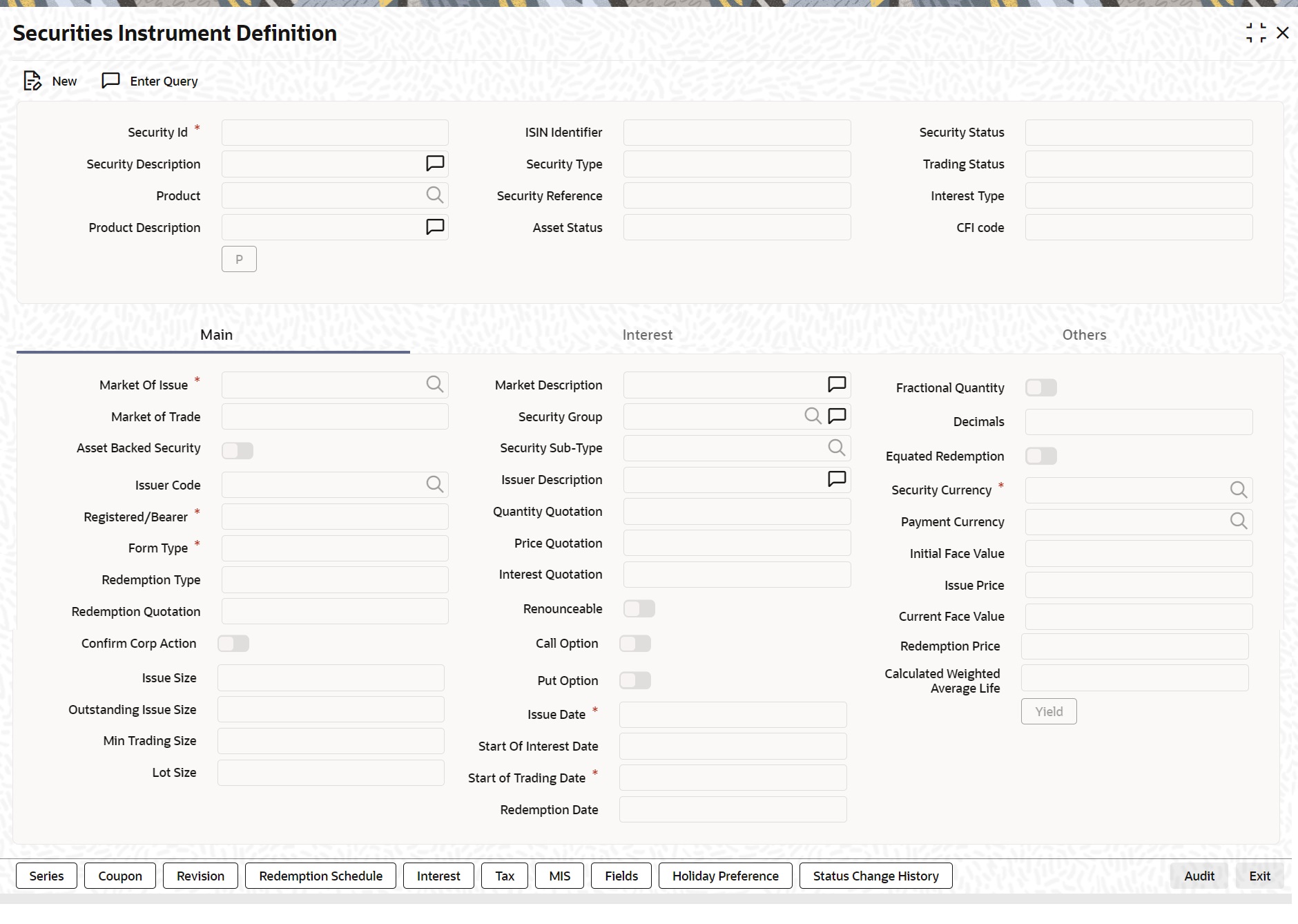The height and width of the screenshot is (924, 1298).
Task: Open the Product Description editor popup icon
Action: coord(435,227)
